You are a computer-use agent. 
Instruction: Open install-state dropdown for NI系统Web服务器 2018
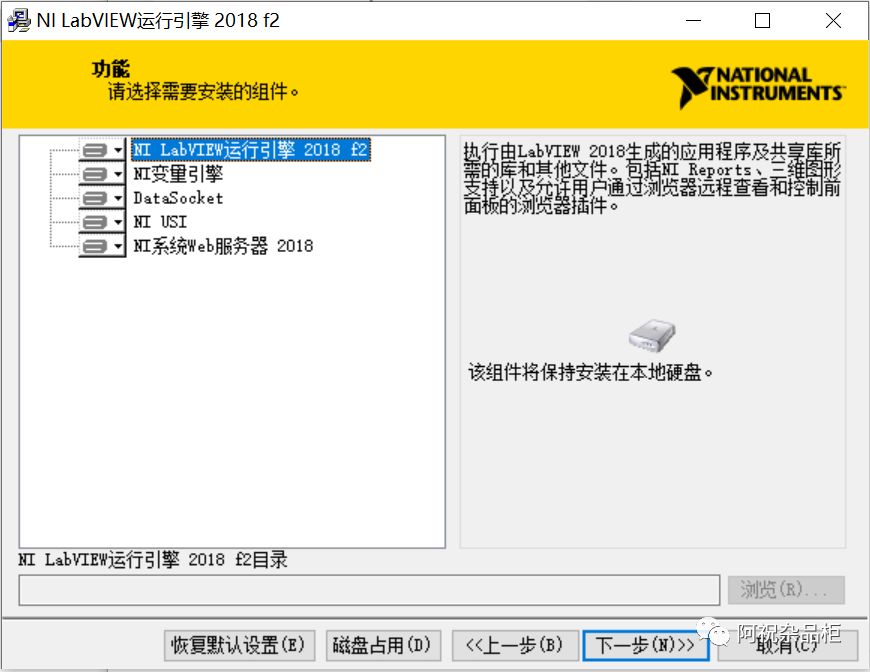(103, 246)
